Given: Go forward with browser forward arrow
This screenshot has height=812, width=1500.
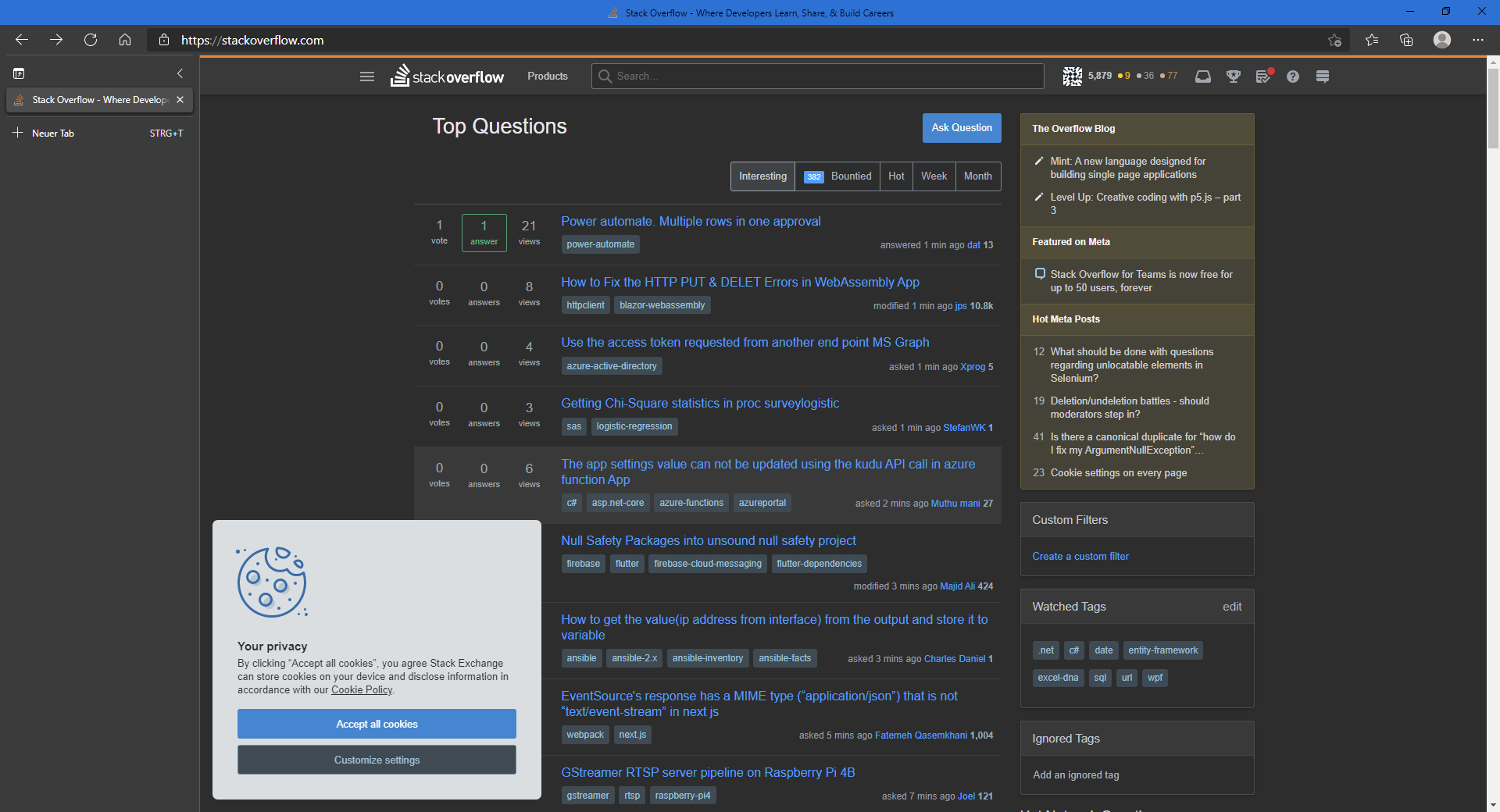Looking at the screenshot, I should 56,40.
